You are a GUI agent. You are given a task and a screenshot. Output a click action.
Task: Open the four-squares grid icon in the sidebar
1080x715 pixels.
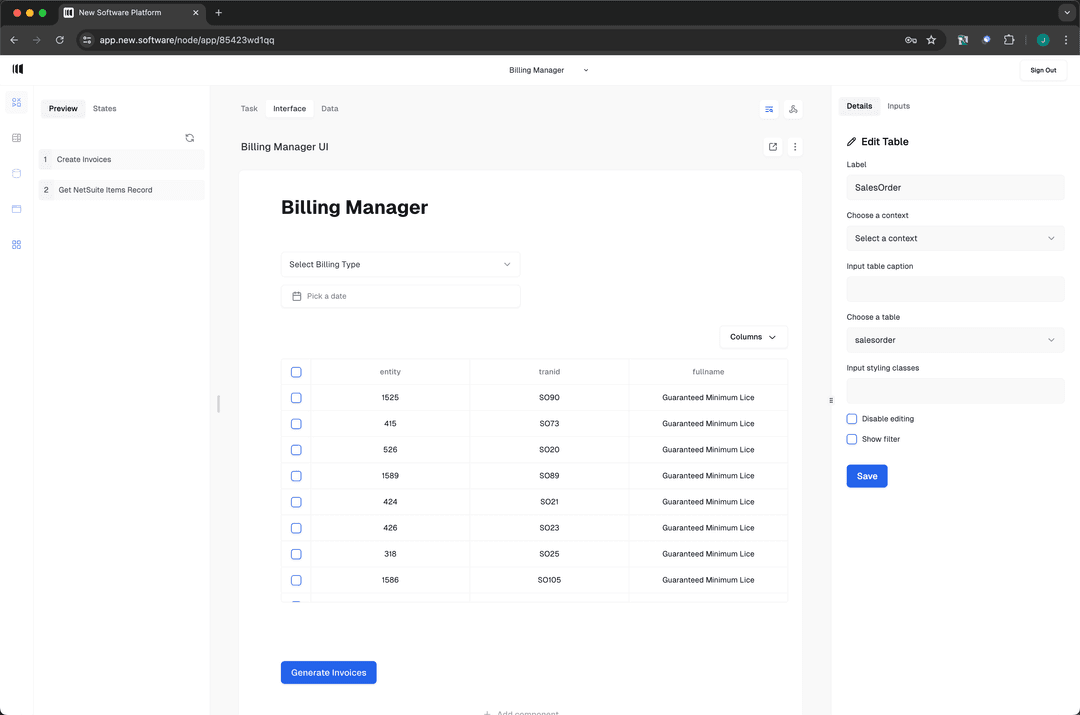point(17,245)
